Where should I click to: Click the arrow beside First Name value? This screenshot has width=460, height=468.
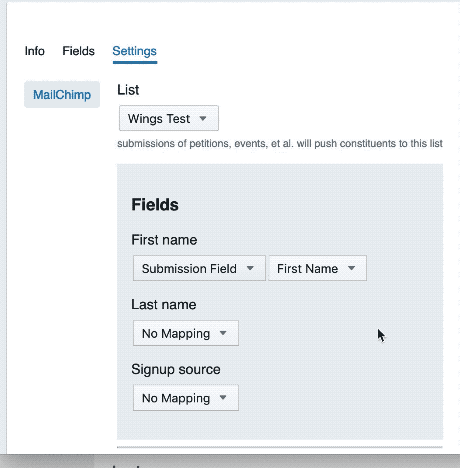(x=351, y=268)
